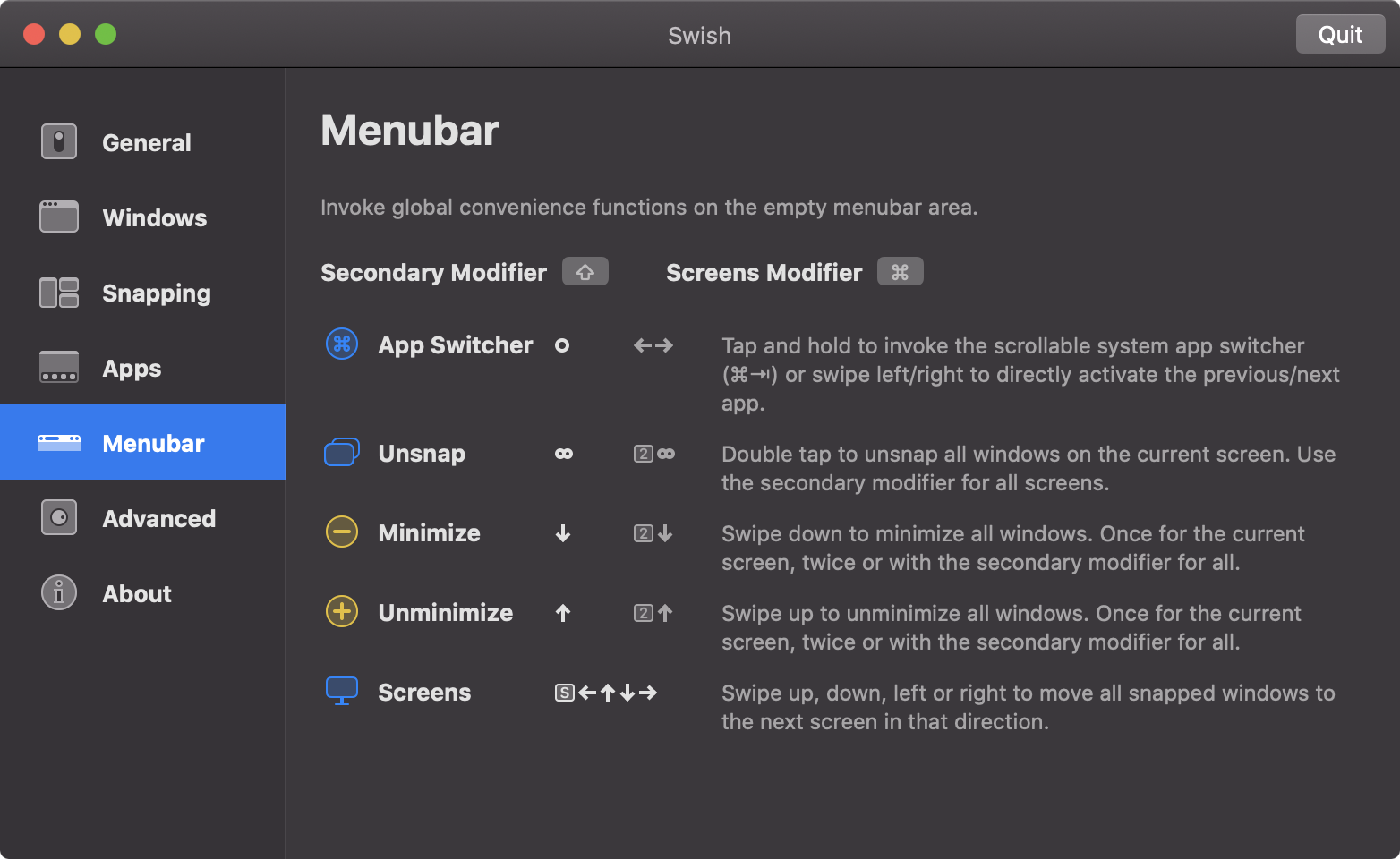Click the Unminimize secondary modifier up arrow
1400x859 pixels.
point(653,613)
